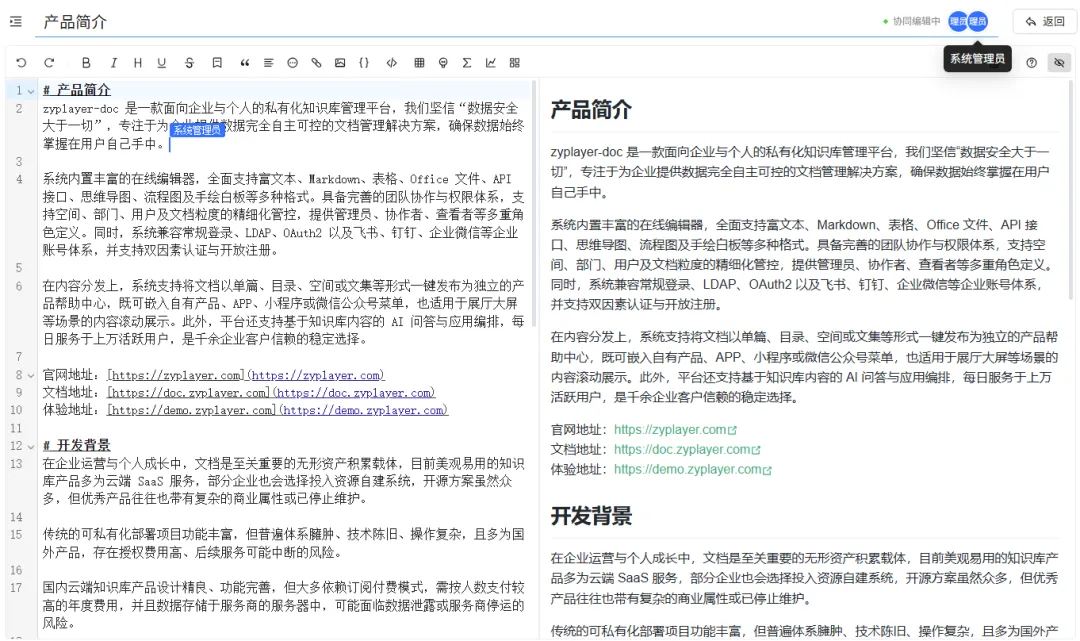
Task: Toggle bold formatting
Action: point(86,63)
